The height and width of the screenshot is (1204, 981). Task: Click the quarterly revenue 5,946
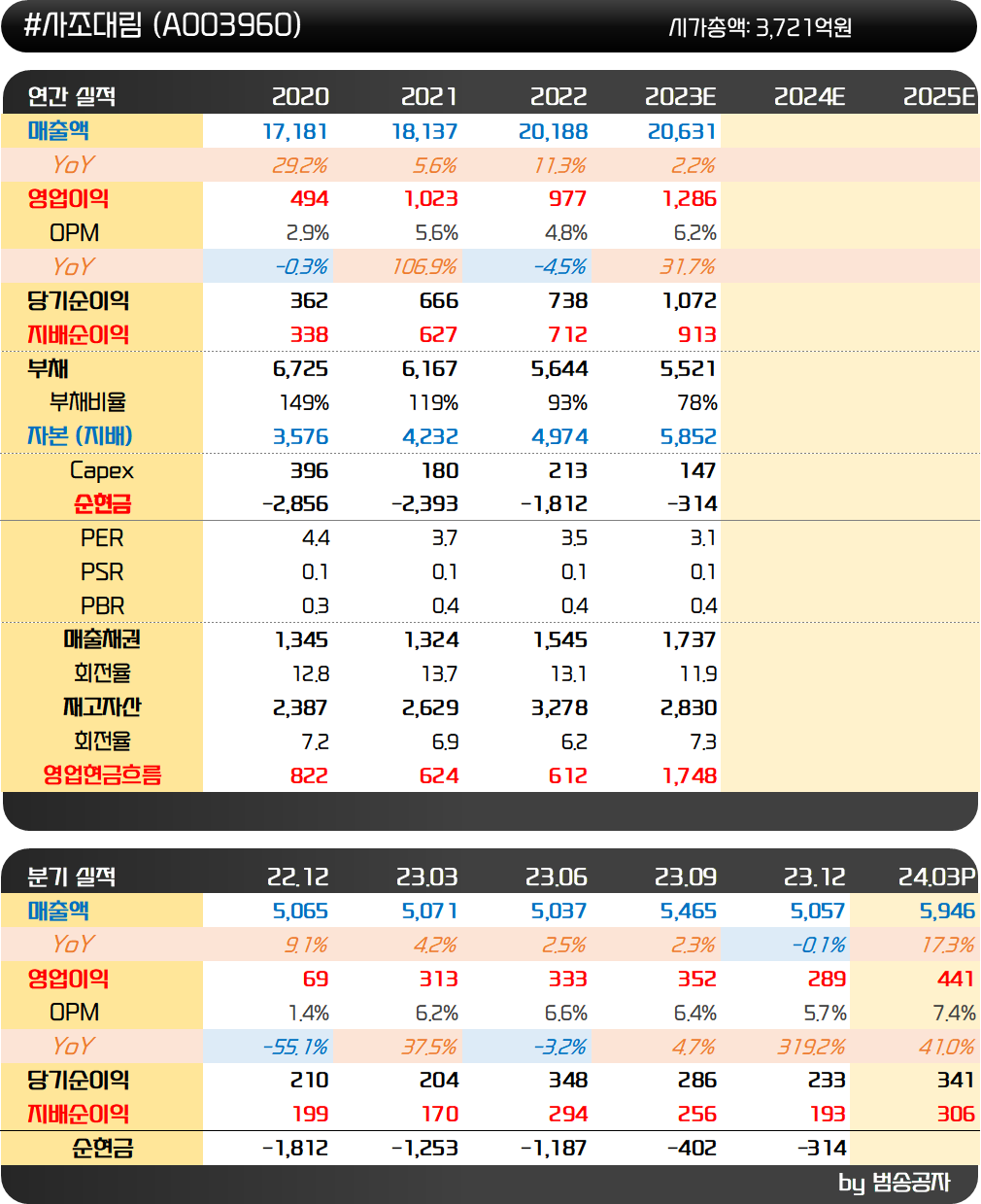pos(947,911)
